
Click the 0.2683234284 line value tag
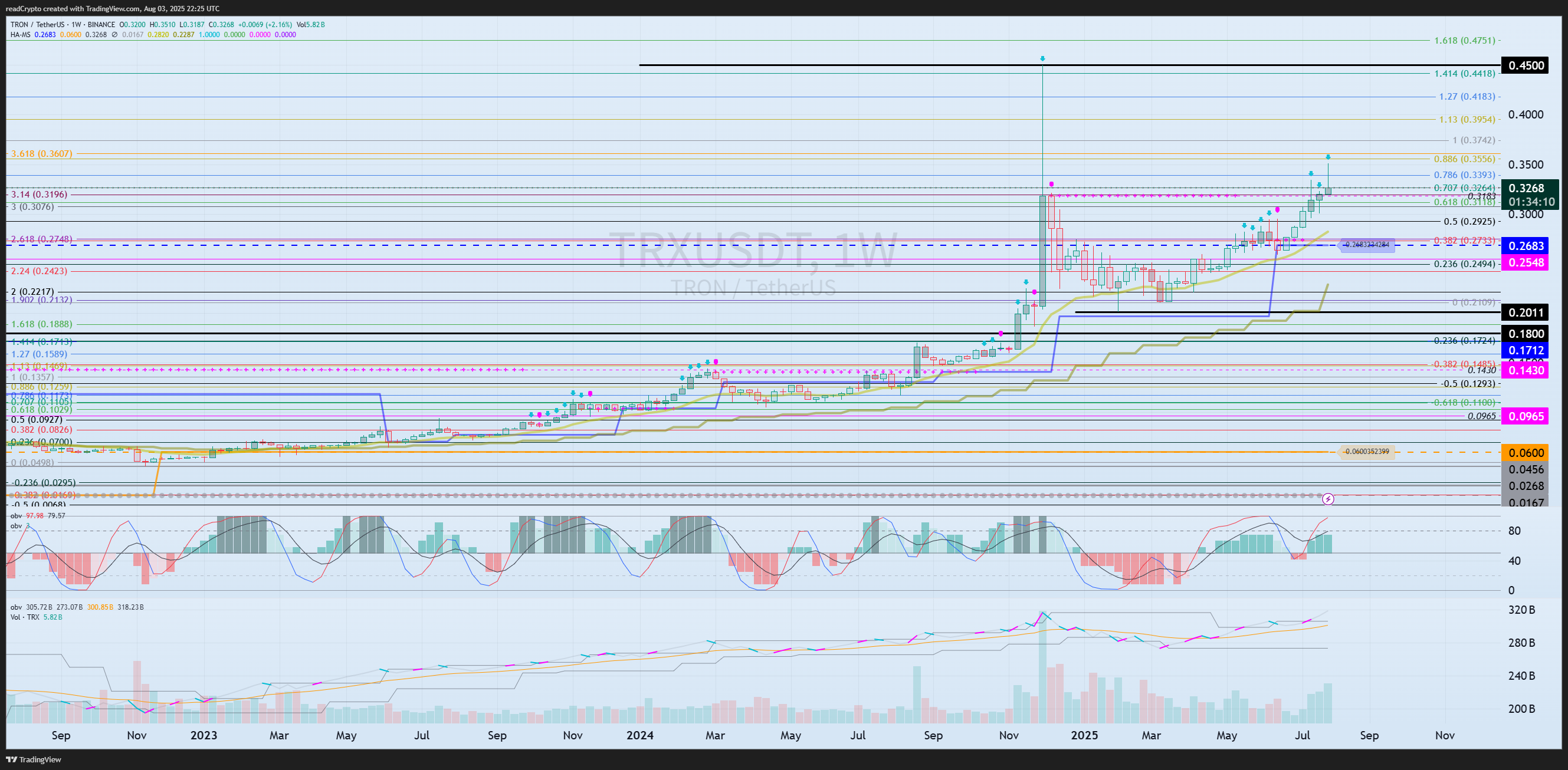[1366, 245]
